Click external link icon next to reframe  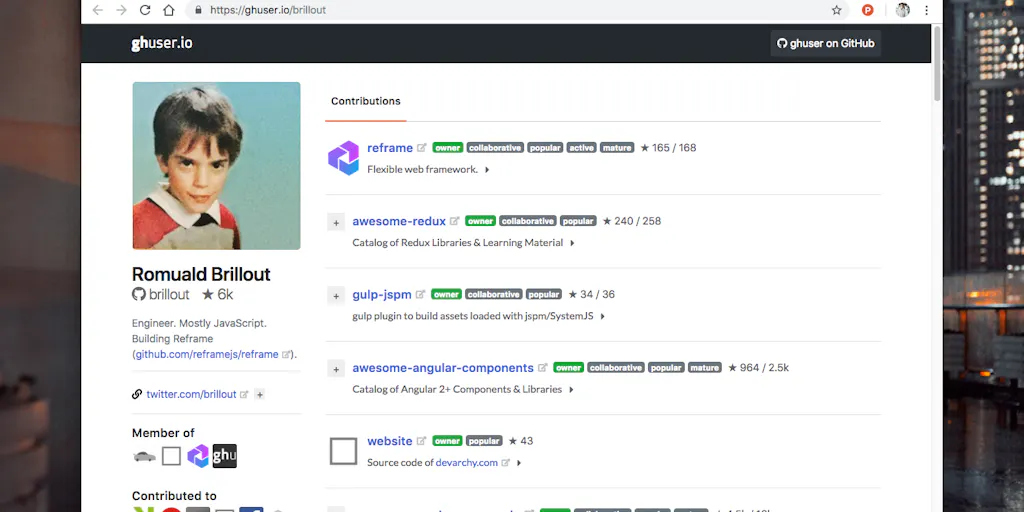(x=422, y=148)
